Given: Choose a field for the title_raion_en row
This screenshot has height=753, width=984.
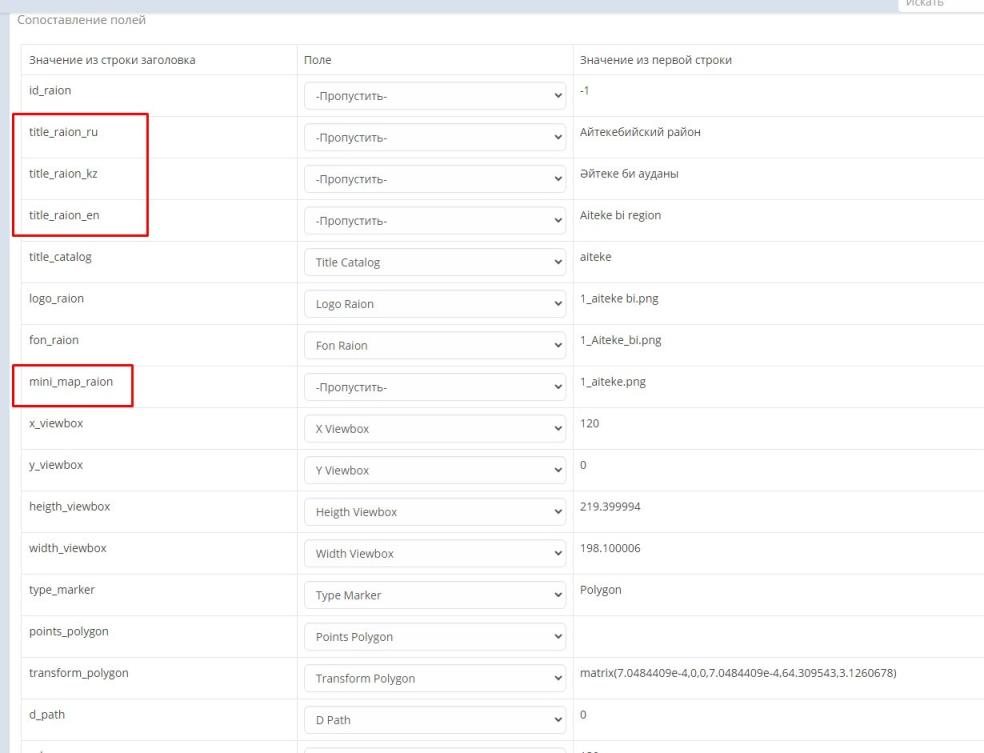Looking at the screenshot, I should pos(435,221).
